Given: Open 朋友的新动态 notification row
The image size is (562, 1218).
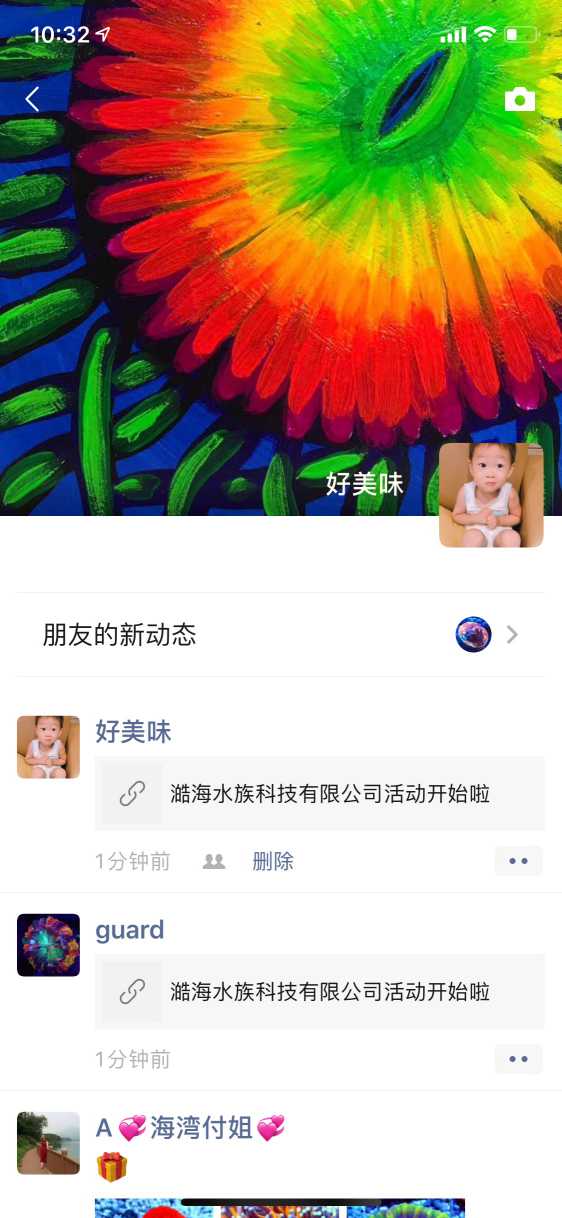Looking at the screenshot, I should point(281,634).
